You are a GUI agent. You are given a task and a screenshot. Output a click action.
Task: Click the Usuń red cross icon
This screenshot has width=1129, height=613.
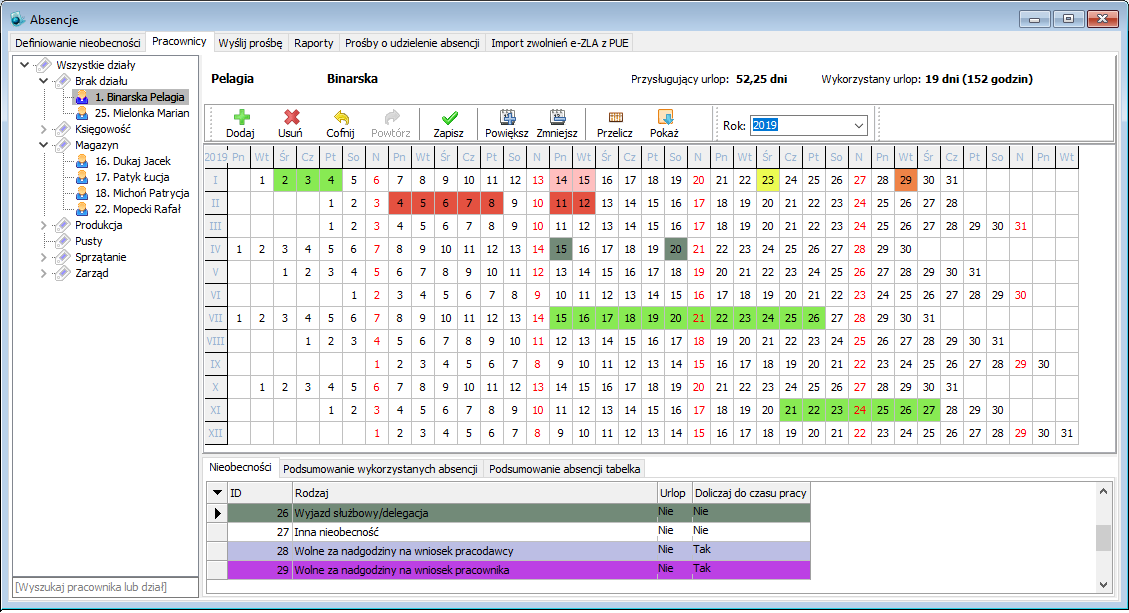(x=291, y=117)
